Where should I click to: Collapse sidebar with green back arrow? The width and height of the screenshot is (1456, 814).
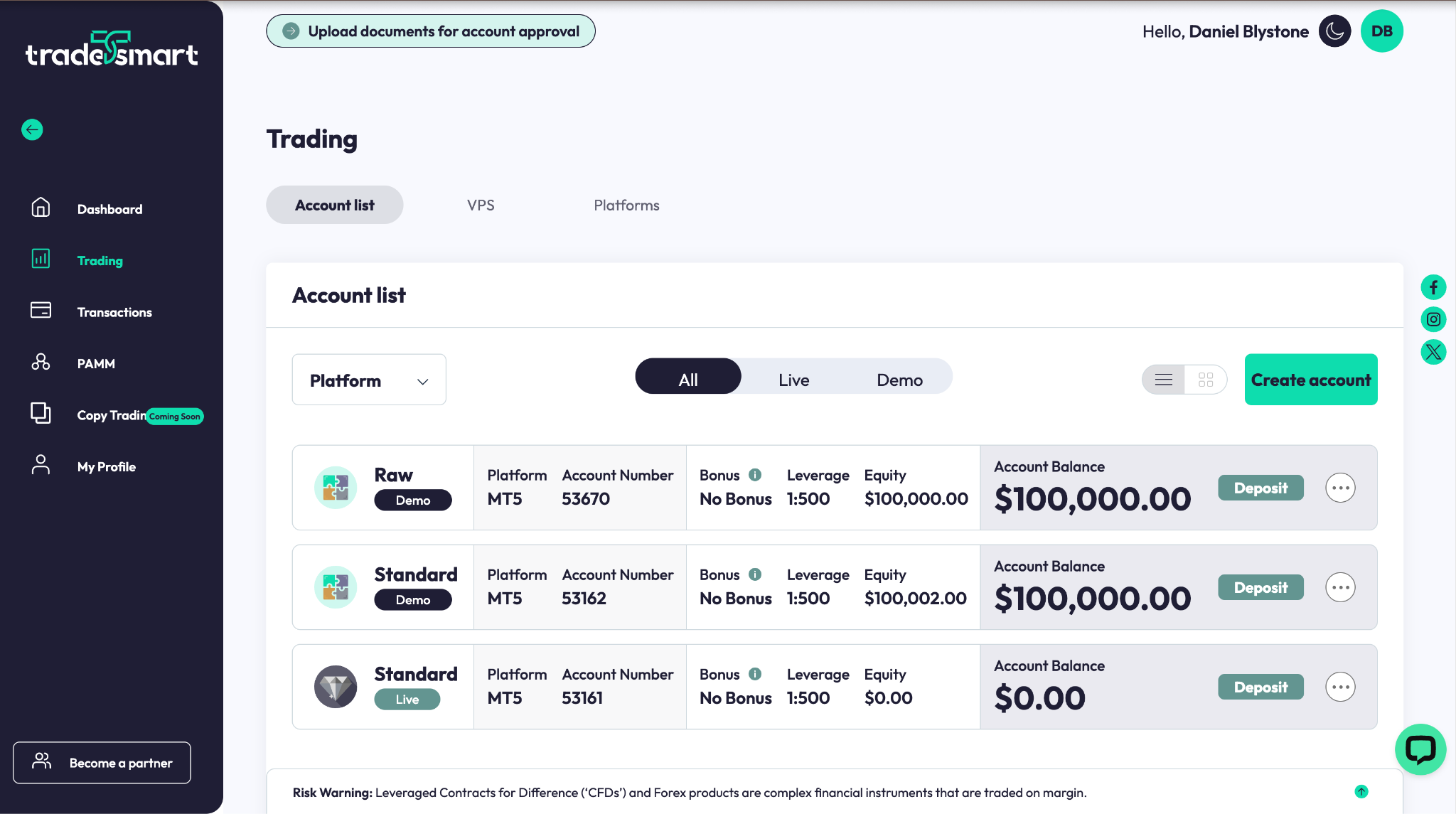[x=32, y=129]
